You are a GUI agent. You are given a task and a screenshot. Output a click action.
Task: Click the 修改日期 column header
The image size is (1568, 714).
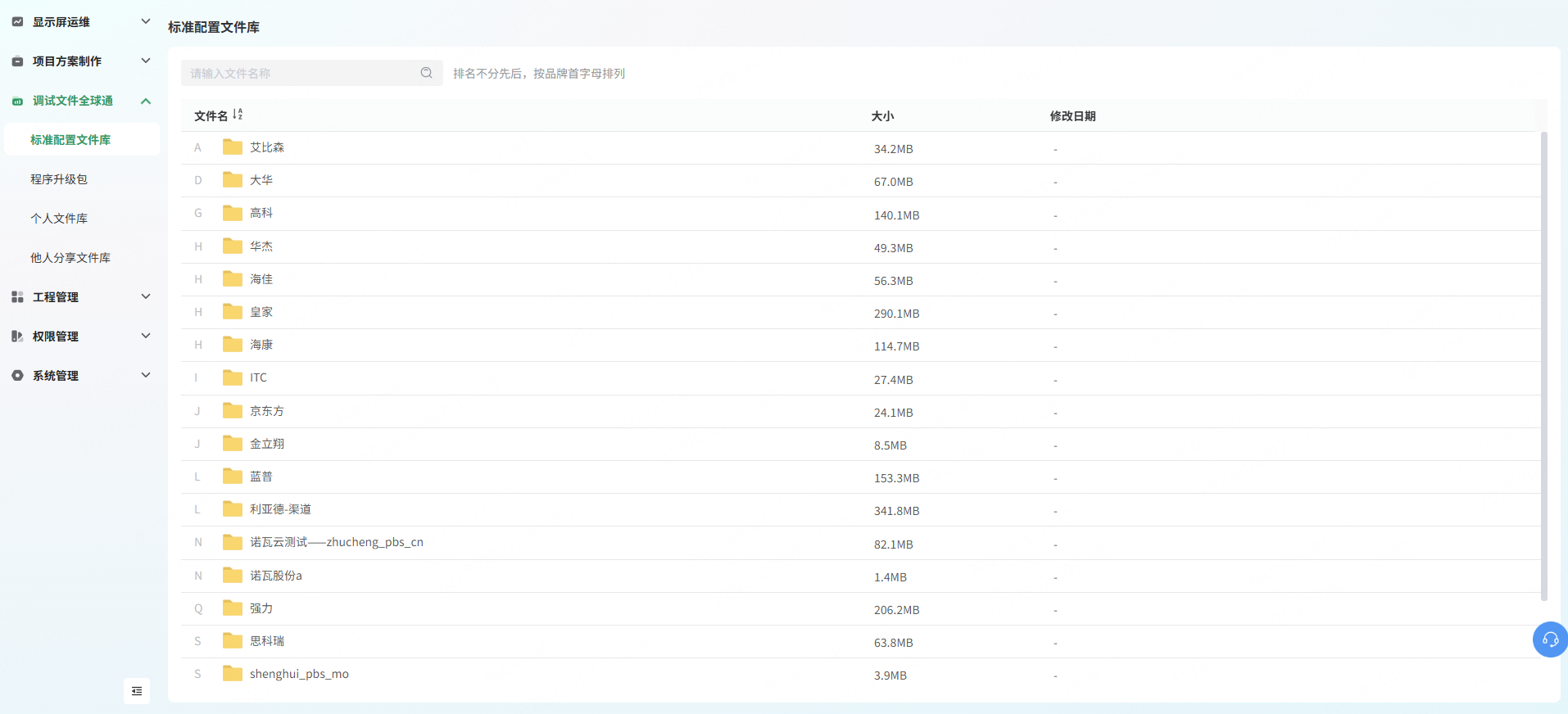coord(1072,116)
